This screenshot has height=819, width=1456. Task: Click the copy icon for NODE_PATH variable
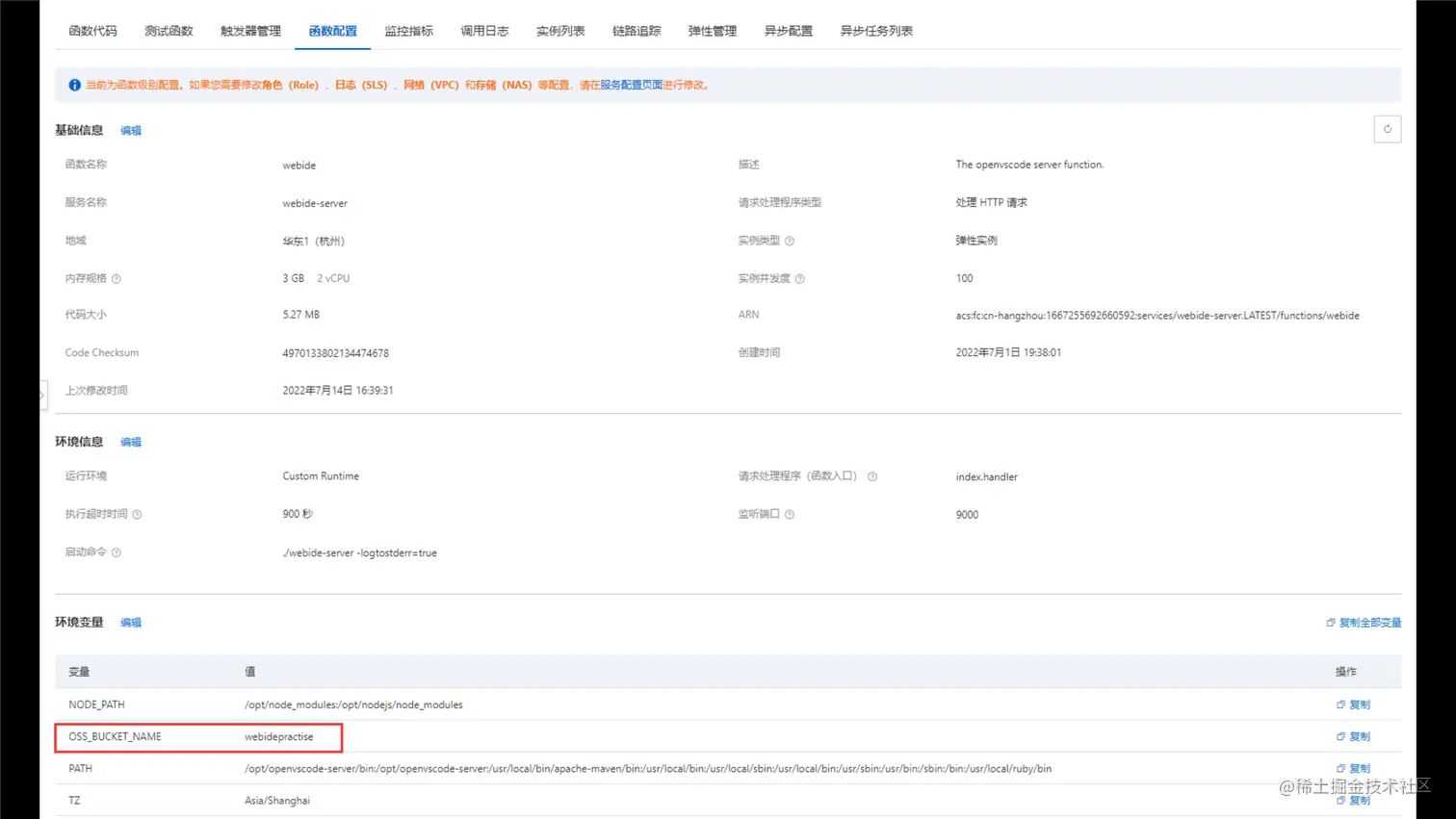click(x=1353, y=704)
